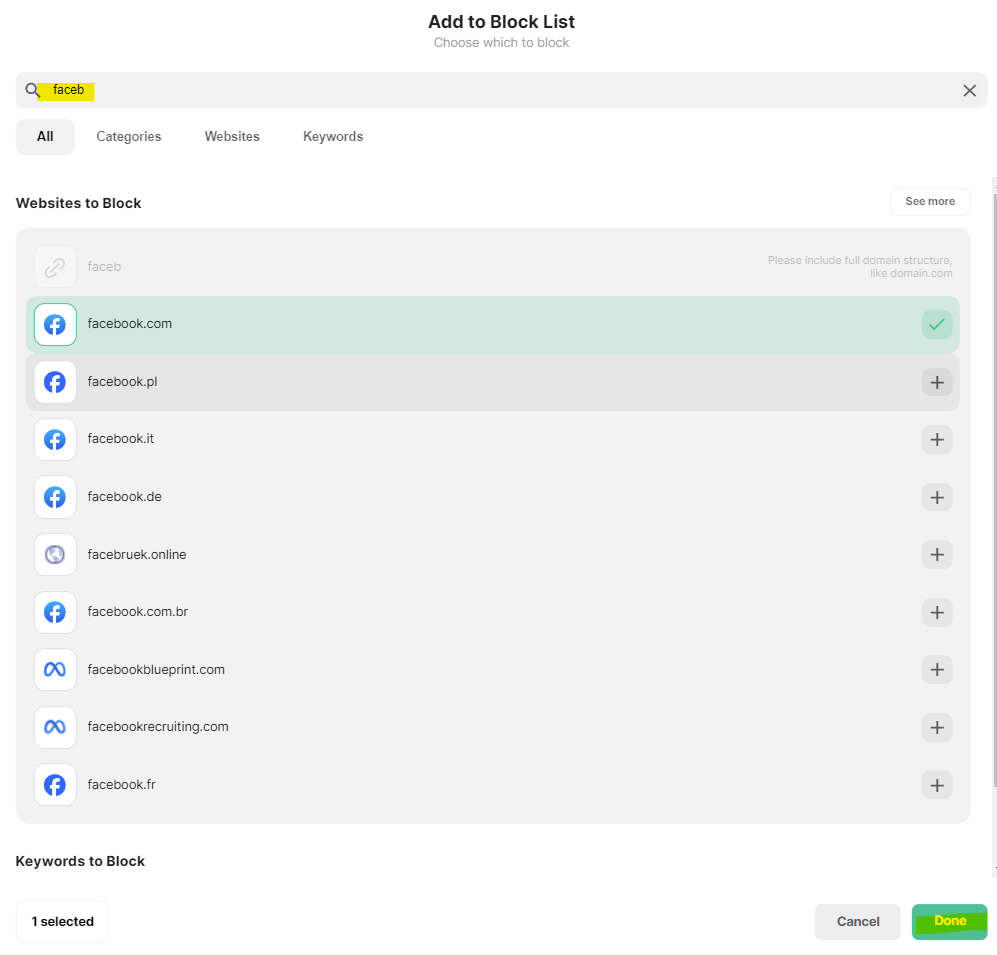The height and width of the screenshot is (955, 997).
Task: Select the facebruek.online row text
Action: [x=137, y=554]
